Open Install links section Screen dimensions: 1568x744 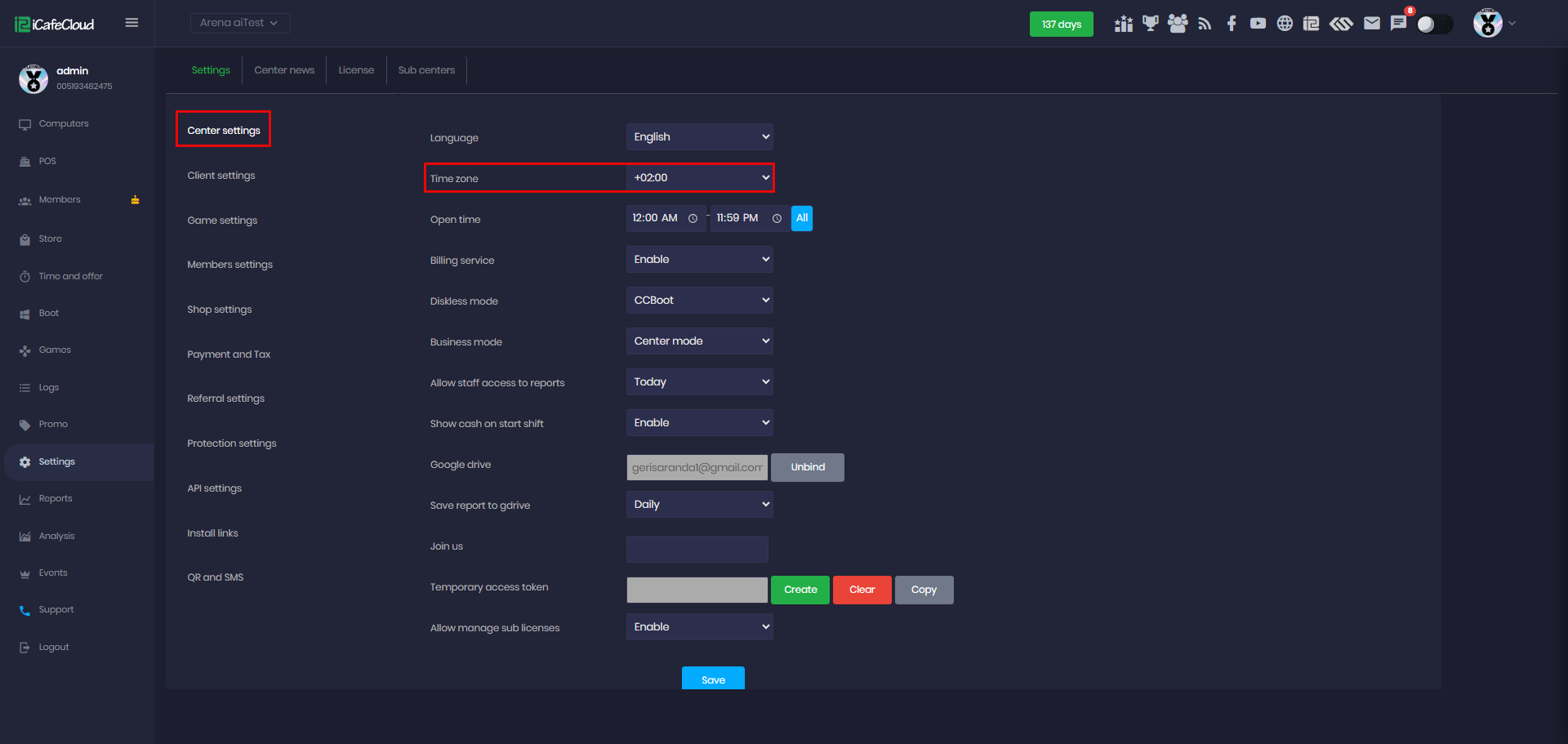(213, 533)
